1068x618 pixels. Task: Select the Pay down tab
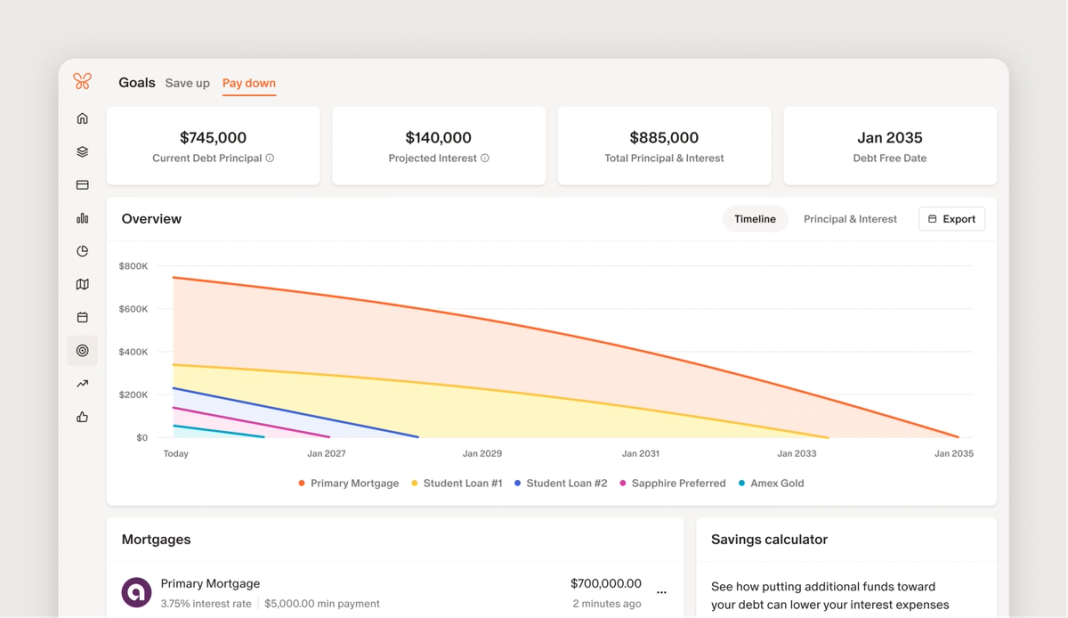[x=249, y=83]
